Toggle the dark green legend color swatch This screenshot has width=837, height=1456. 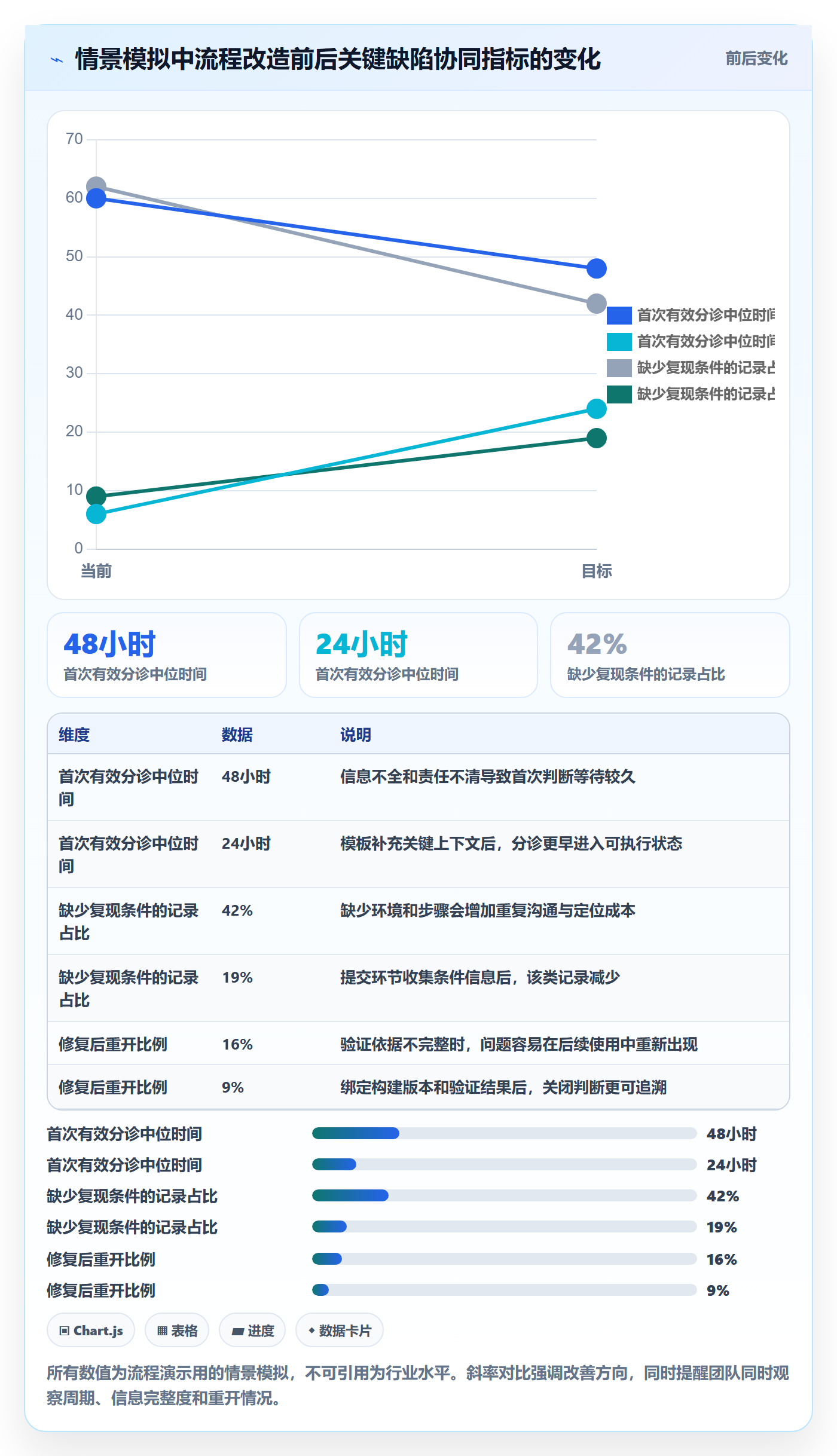click(619, 394)
